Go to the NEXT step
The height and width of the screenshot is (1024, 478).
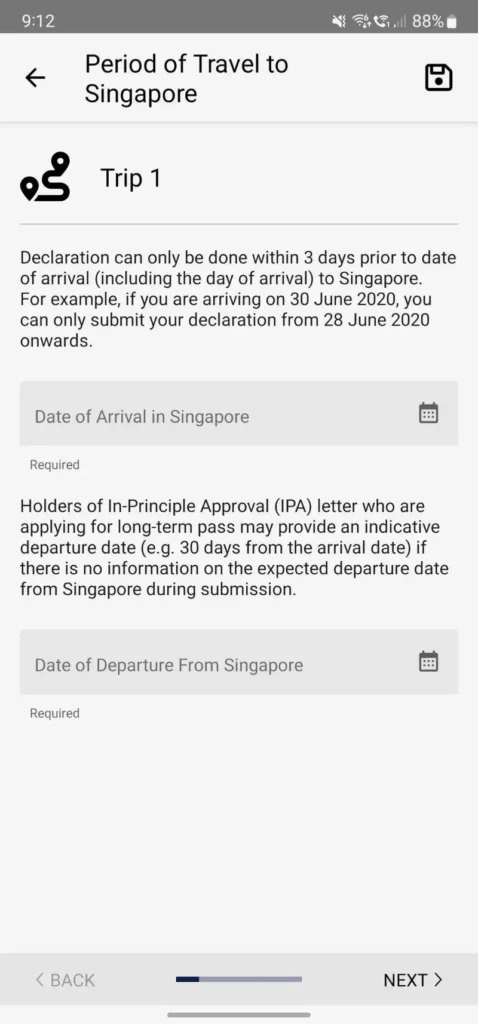click(x=413, y=980)
